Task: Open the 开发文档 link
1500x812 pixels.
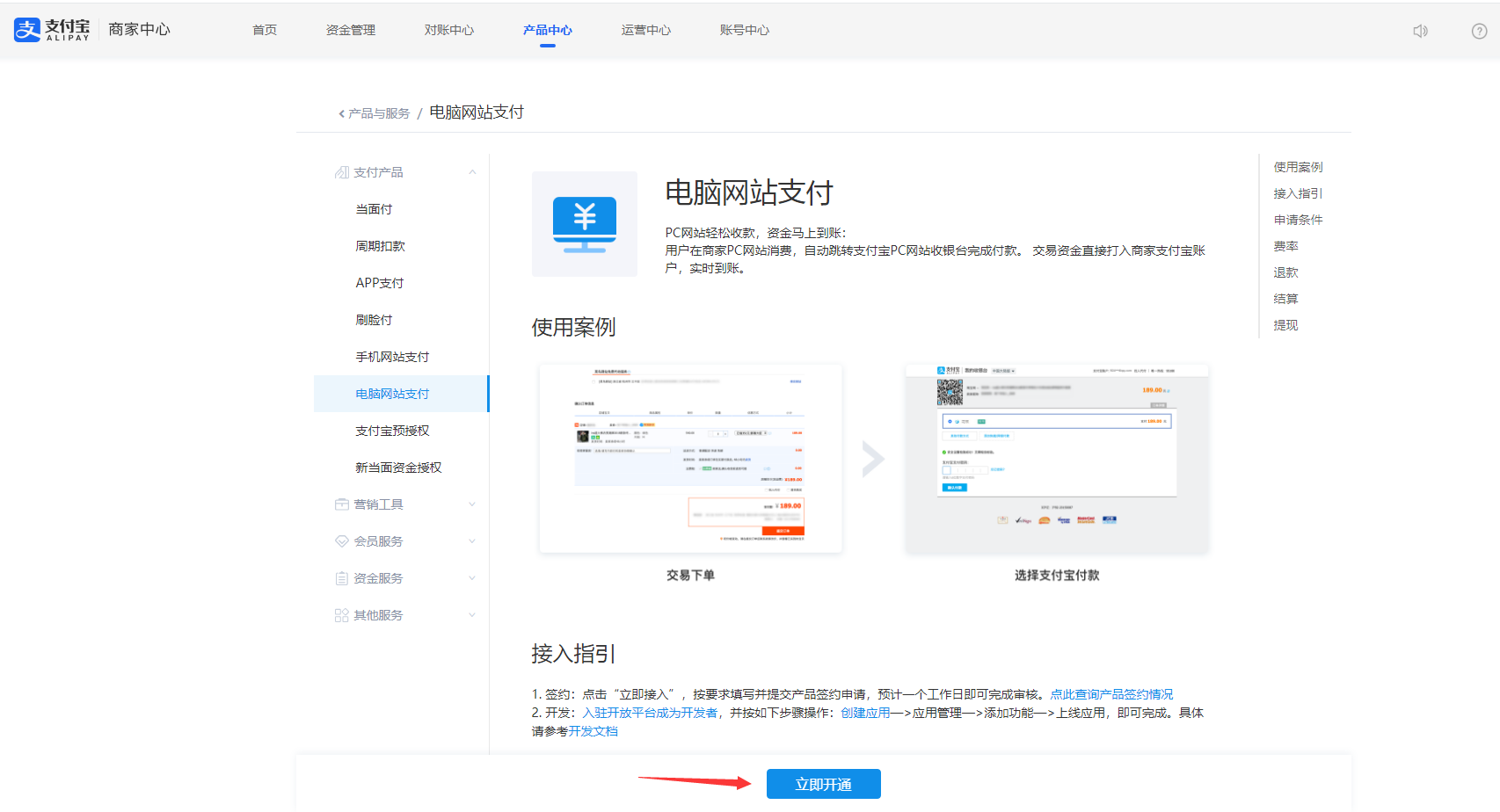Action: tap(593, 731)
